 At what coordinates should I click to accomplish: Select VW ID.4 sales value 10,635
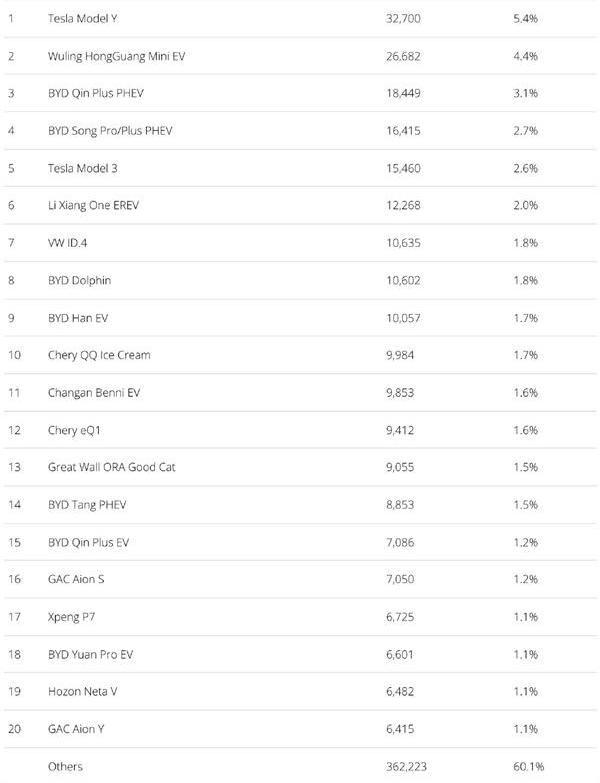(x=403, y=243)
